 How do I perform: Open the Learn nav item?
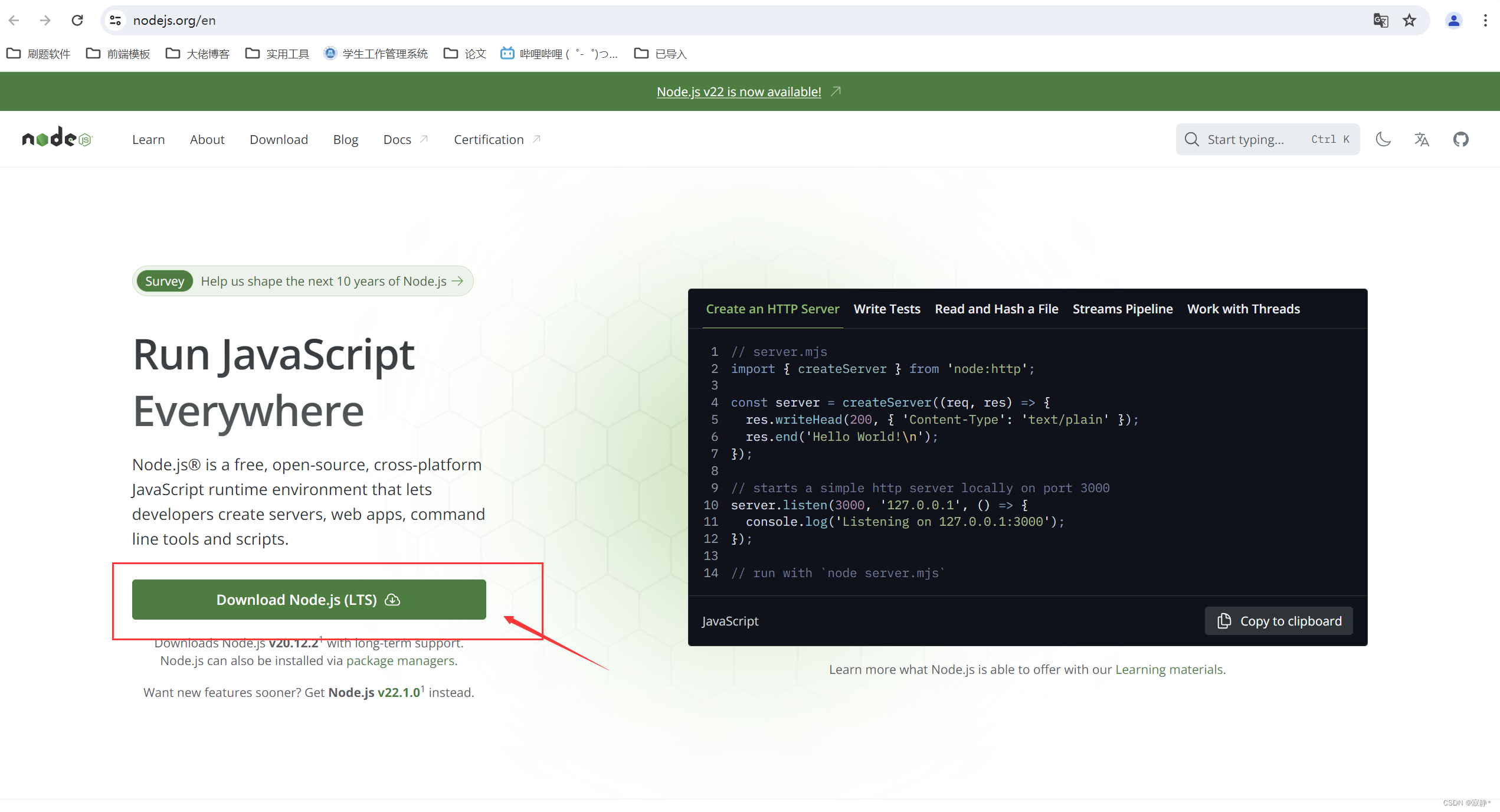148,139
